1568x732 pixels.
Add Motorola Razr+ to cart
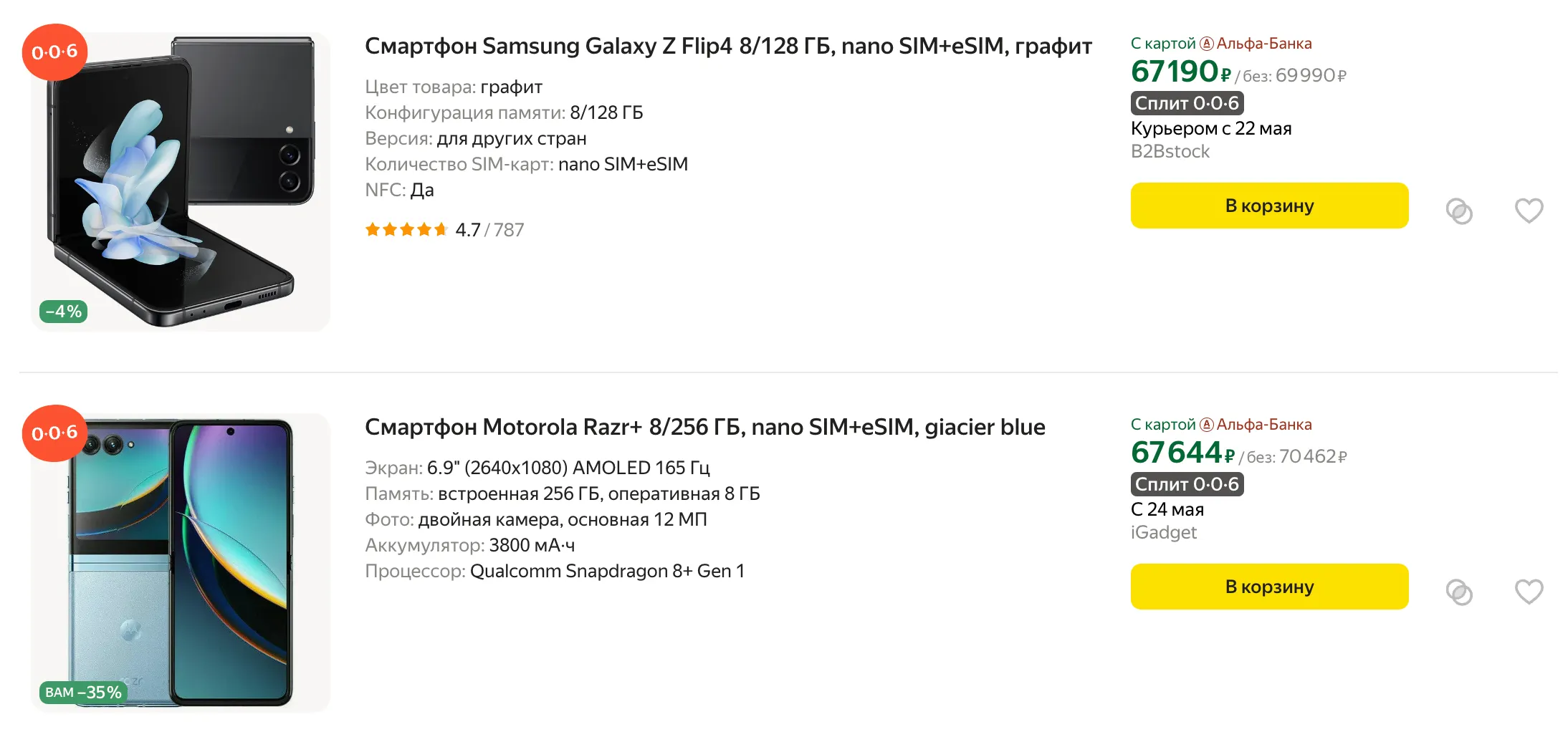(1268, 587)
